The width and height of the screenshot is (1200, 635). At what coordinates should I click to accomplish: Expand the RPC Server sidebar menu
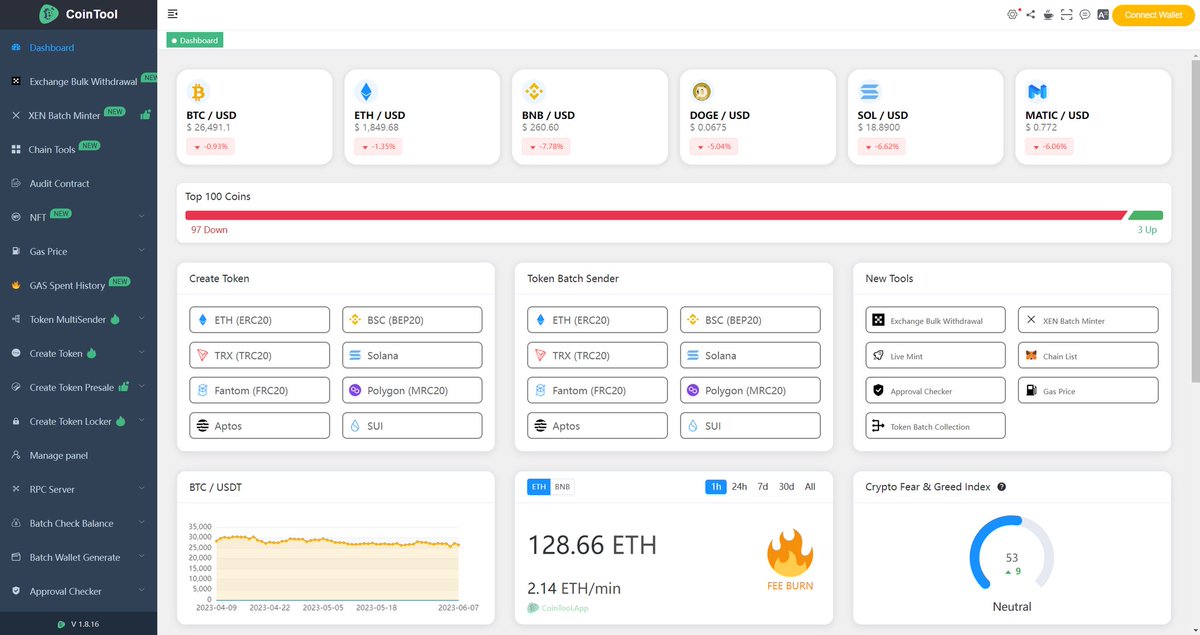click(x=78, y=490)
